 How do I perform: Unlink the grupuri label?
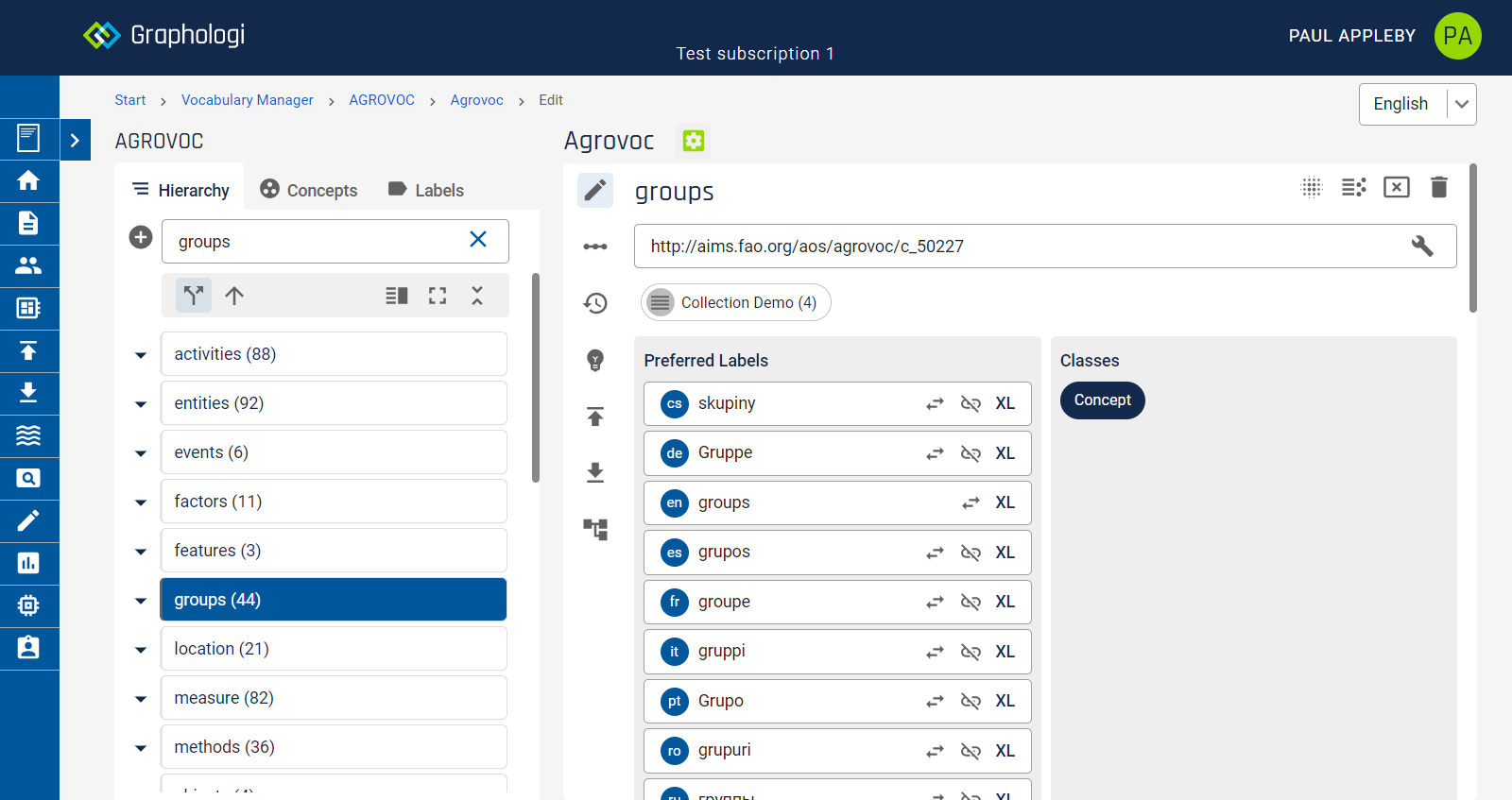point(971,751)
